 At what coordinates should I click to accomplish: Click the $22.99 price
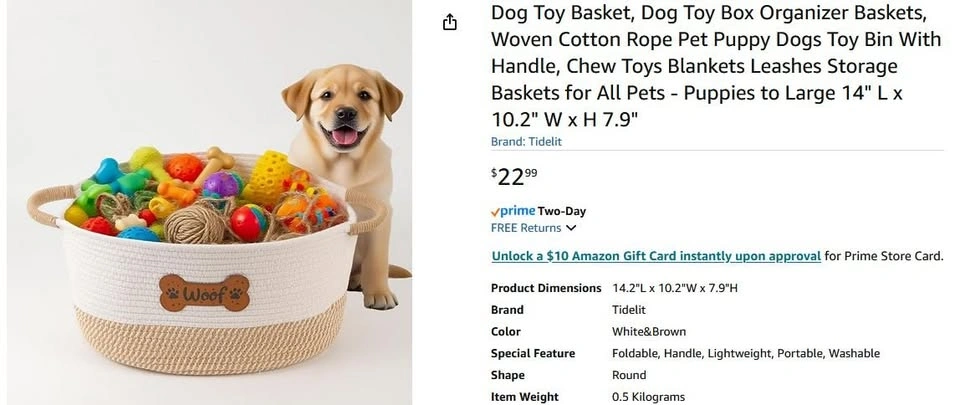click(514, 177)
